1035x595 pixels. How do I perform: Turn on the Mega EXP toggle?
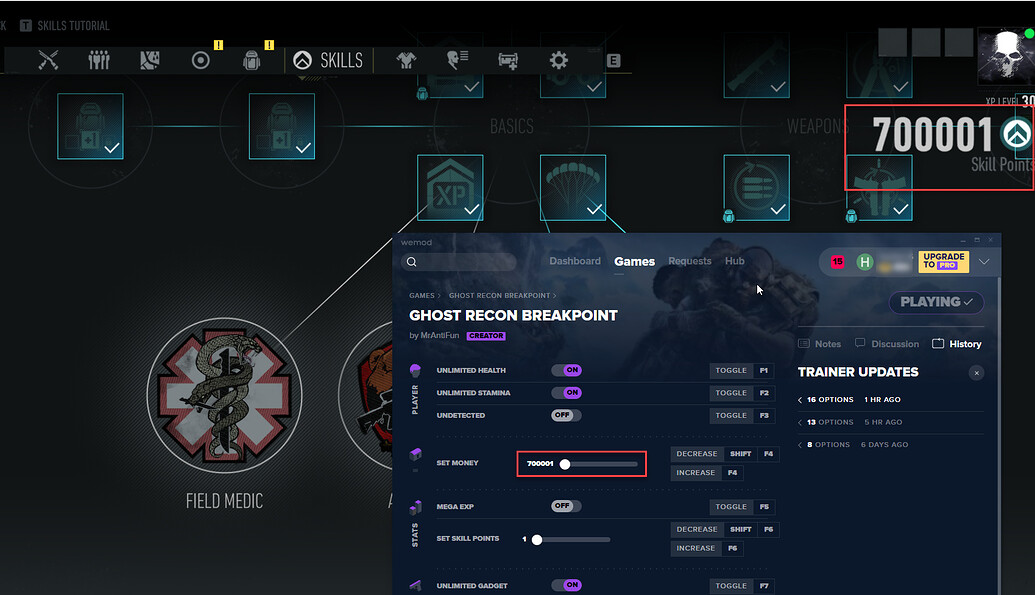(x=565, y=506)
